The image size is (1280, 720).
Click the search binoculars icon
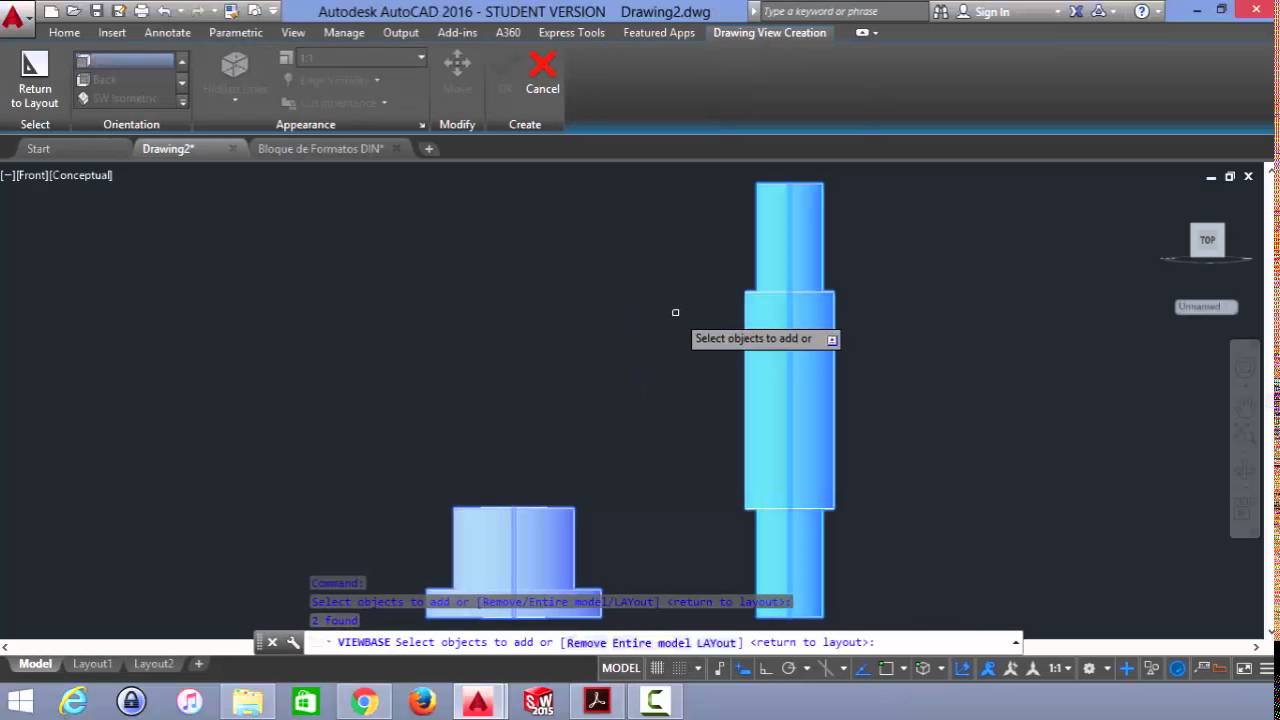pos(941,12)
